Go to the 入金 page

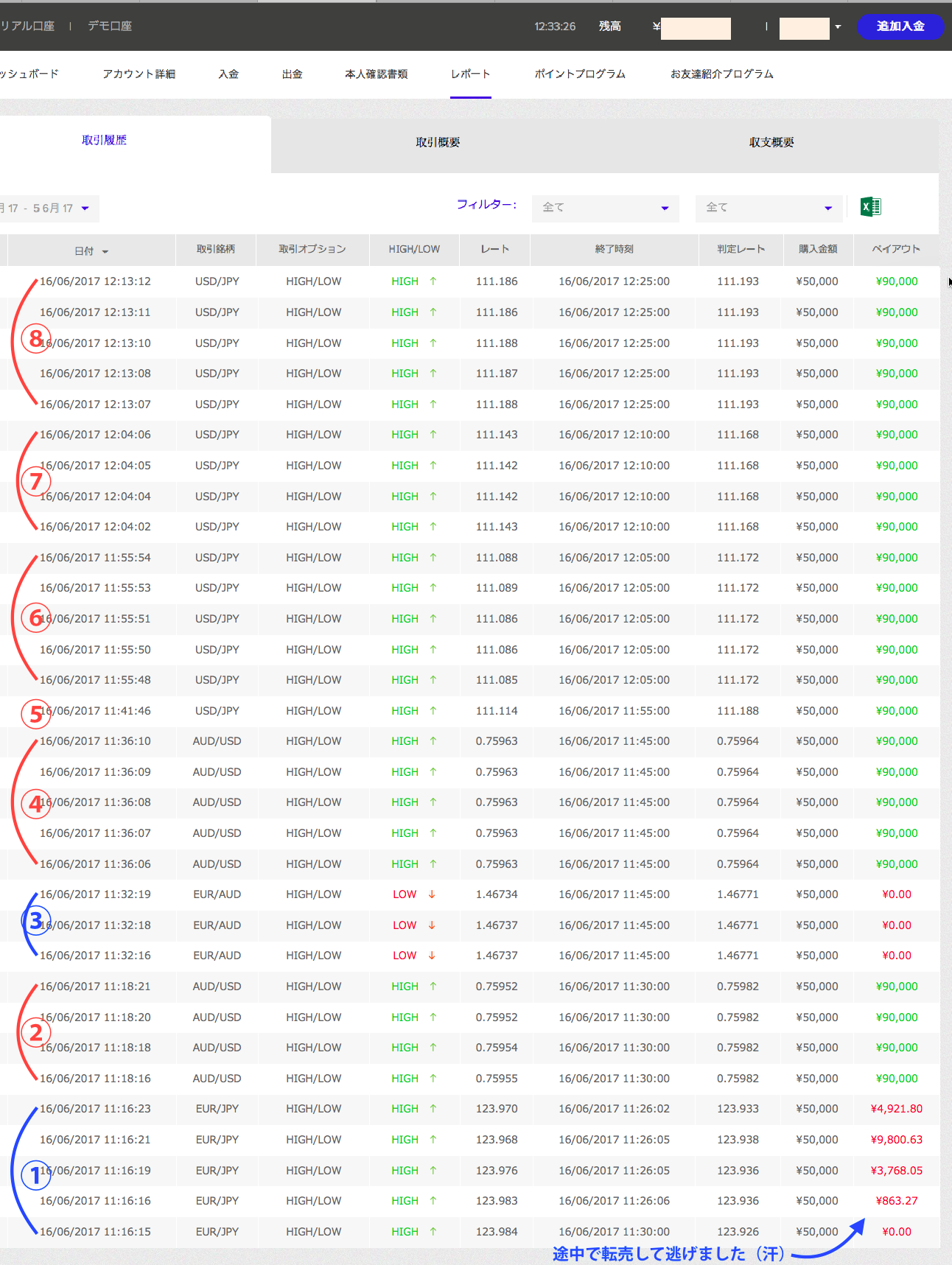pyautogui.click(x=228, y=74)
